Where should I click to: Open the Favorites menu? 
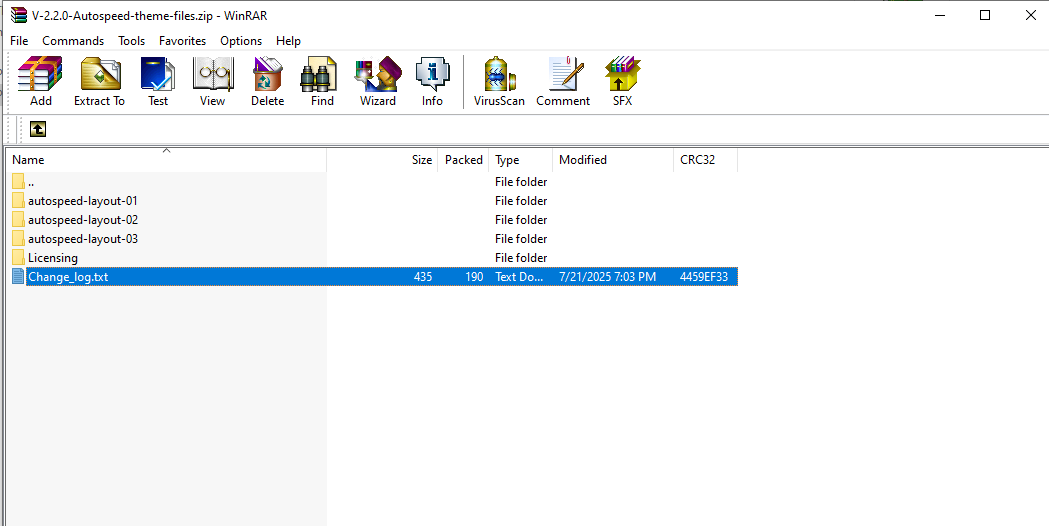point(183,41)
